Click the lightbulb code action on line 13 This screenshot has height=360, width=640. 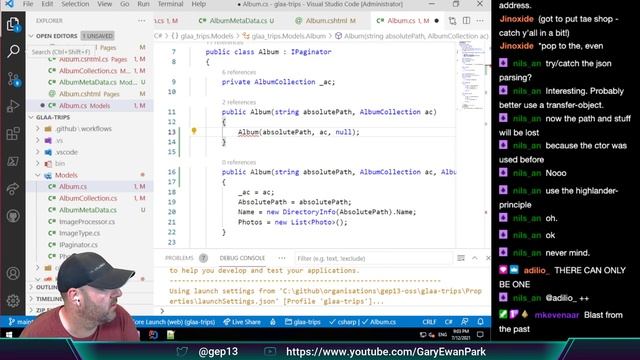[194, 131]
